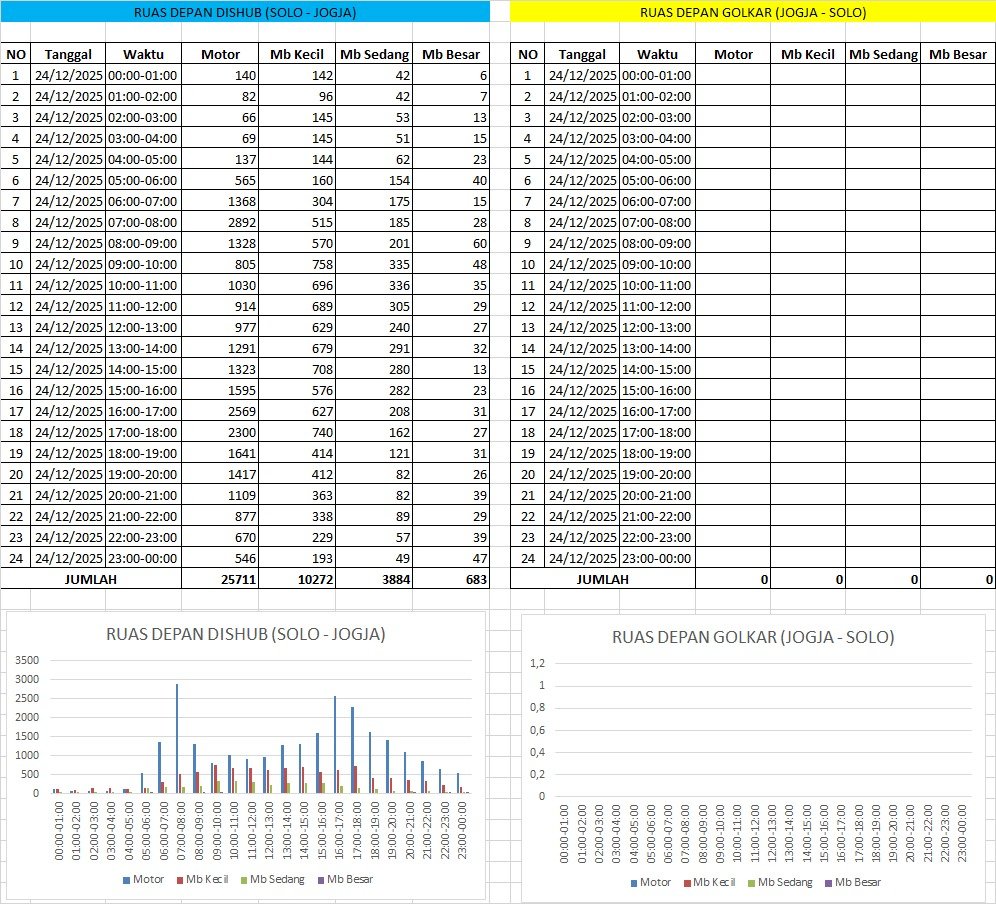Select the Waktu header in GOLKAR table
This screenshot has height=904, width=996.
coord(656,54)
